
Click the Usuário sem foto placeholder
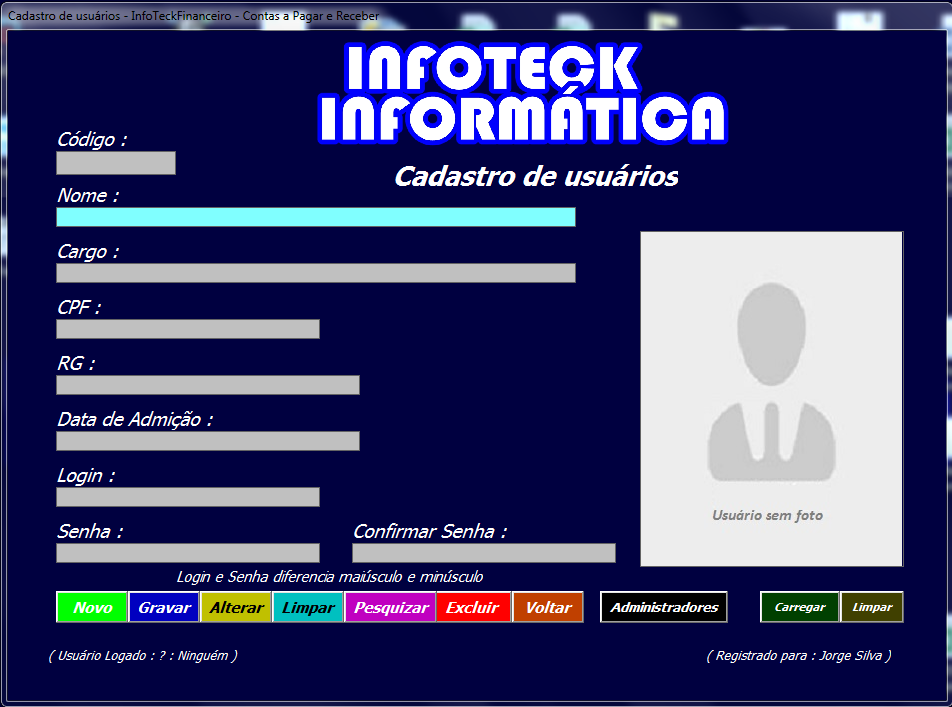click(x=770, y=398)
